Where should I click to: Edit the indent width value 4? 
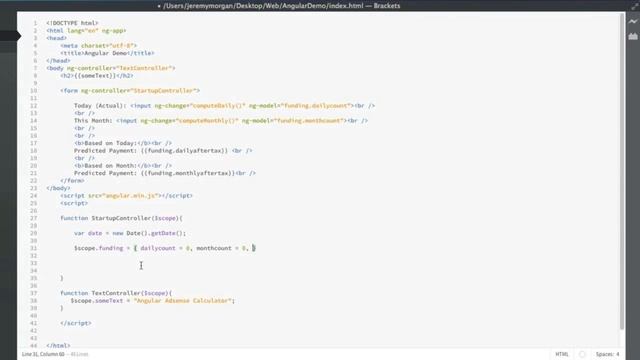[x=618, y=354]
